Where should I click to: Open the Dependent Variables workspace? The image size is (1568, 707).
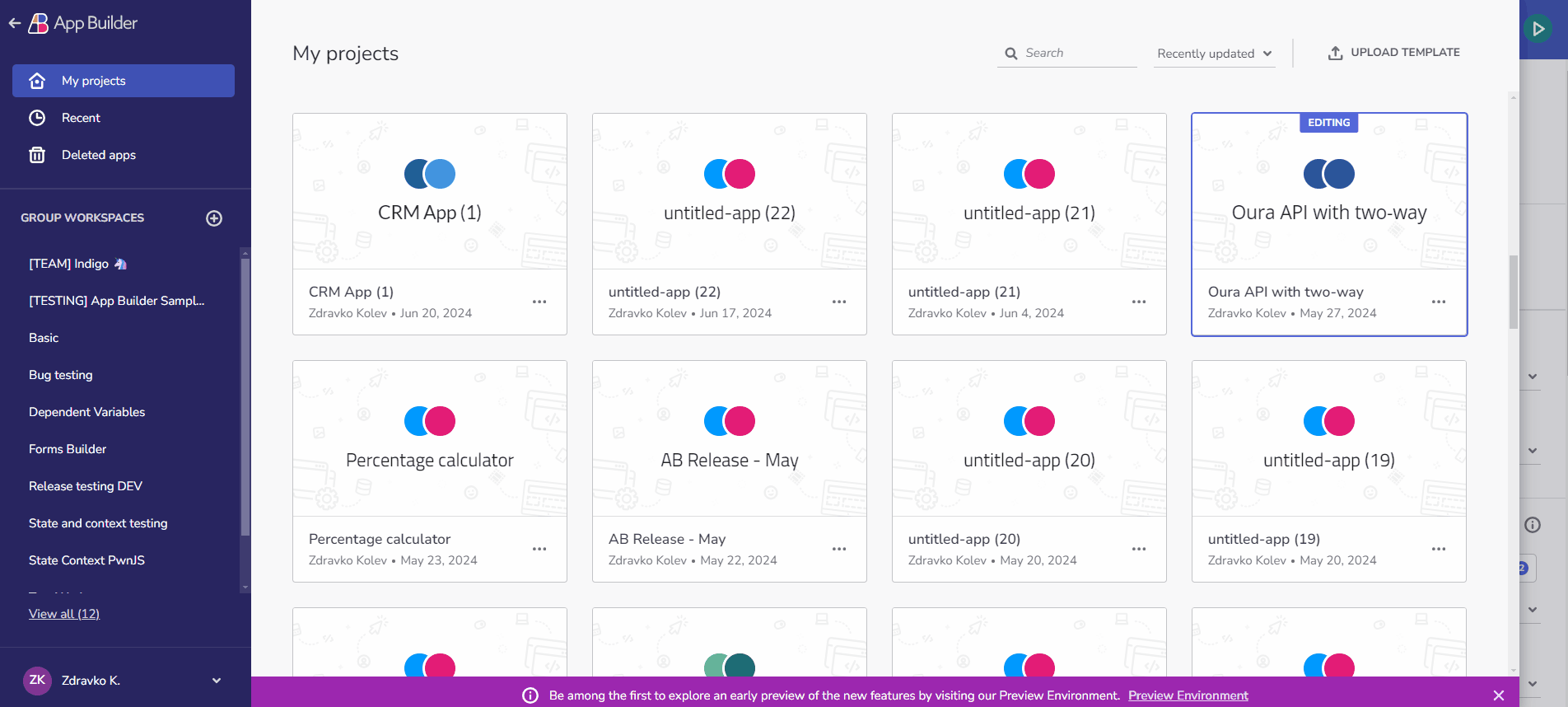[x=86, y=412]
